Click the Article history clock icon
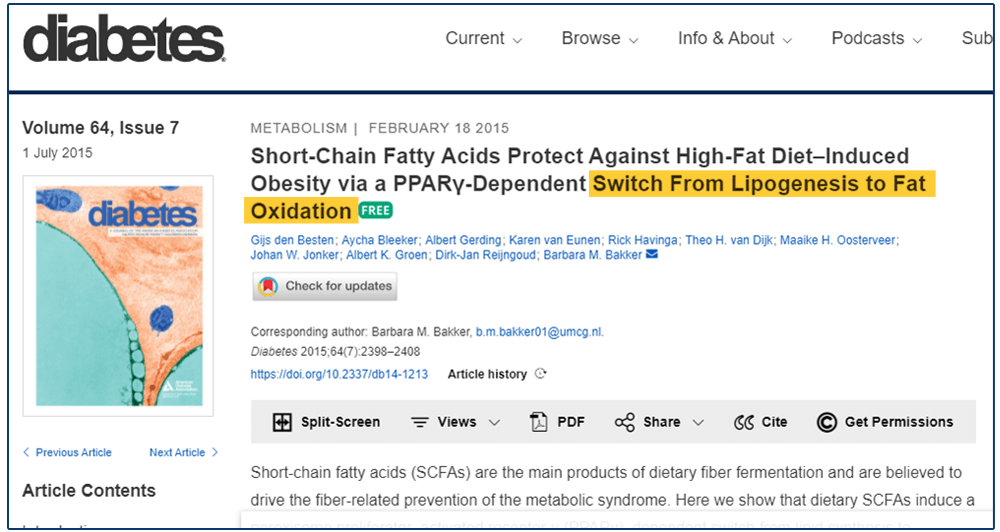 [x=540, y=374]
